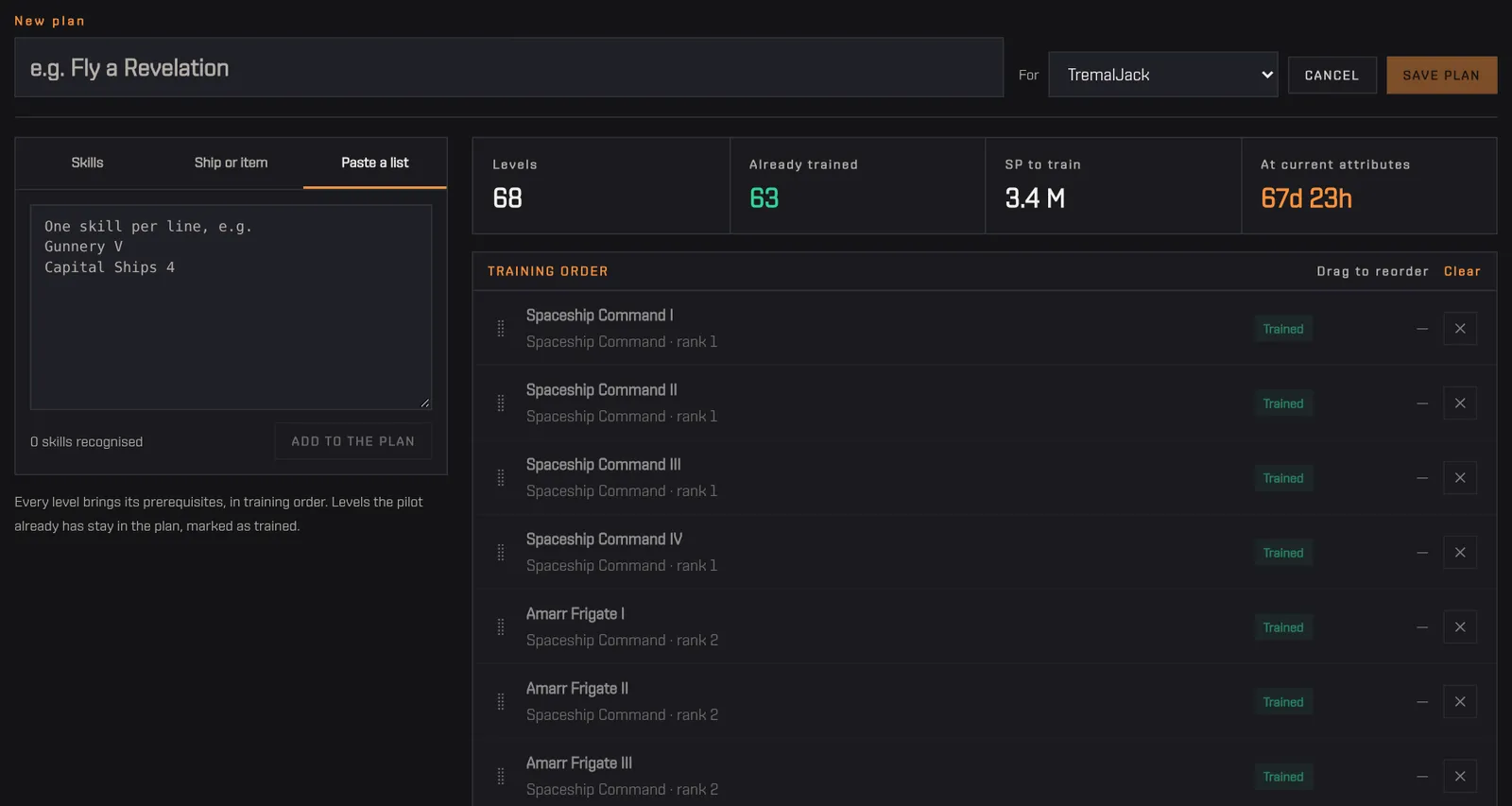Click the Spaceship Command II skill name
This screenshot has height=806, width=1512.
(602, 390)
